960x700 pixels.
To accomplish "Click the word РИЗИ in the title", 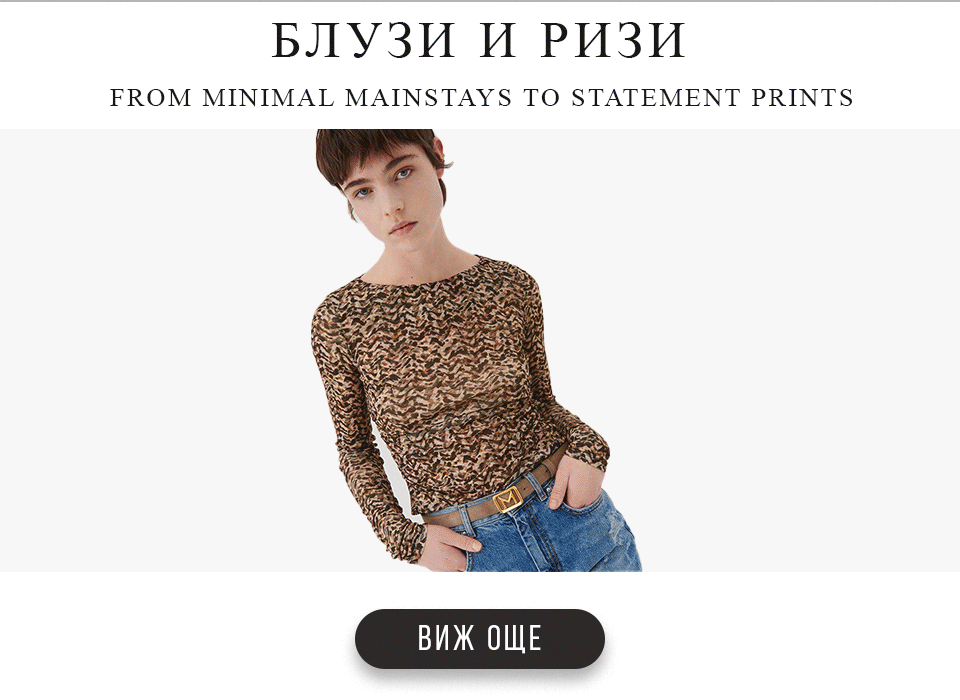I will click(x=613, y=40).
